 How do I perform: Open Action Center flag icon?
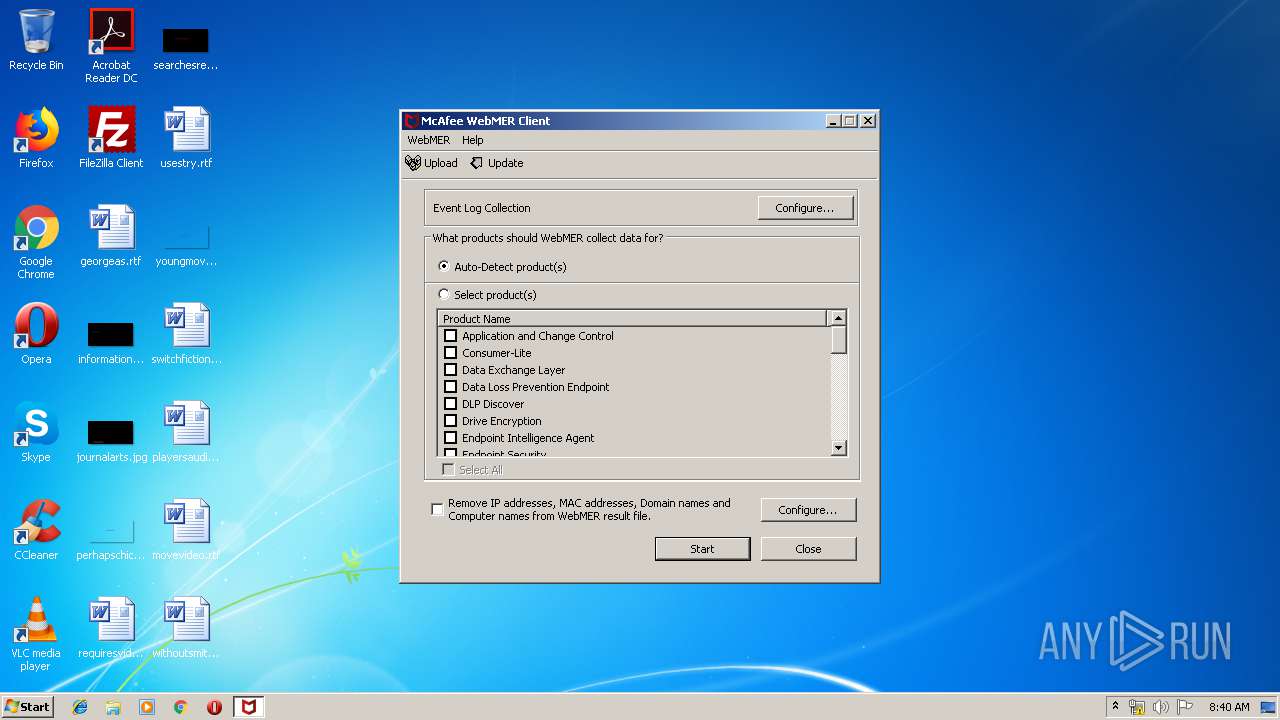pos(1185,707)
